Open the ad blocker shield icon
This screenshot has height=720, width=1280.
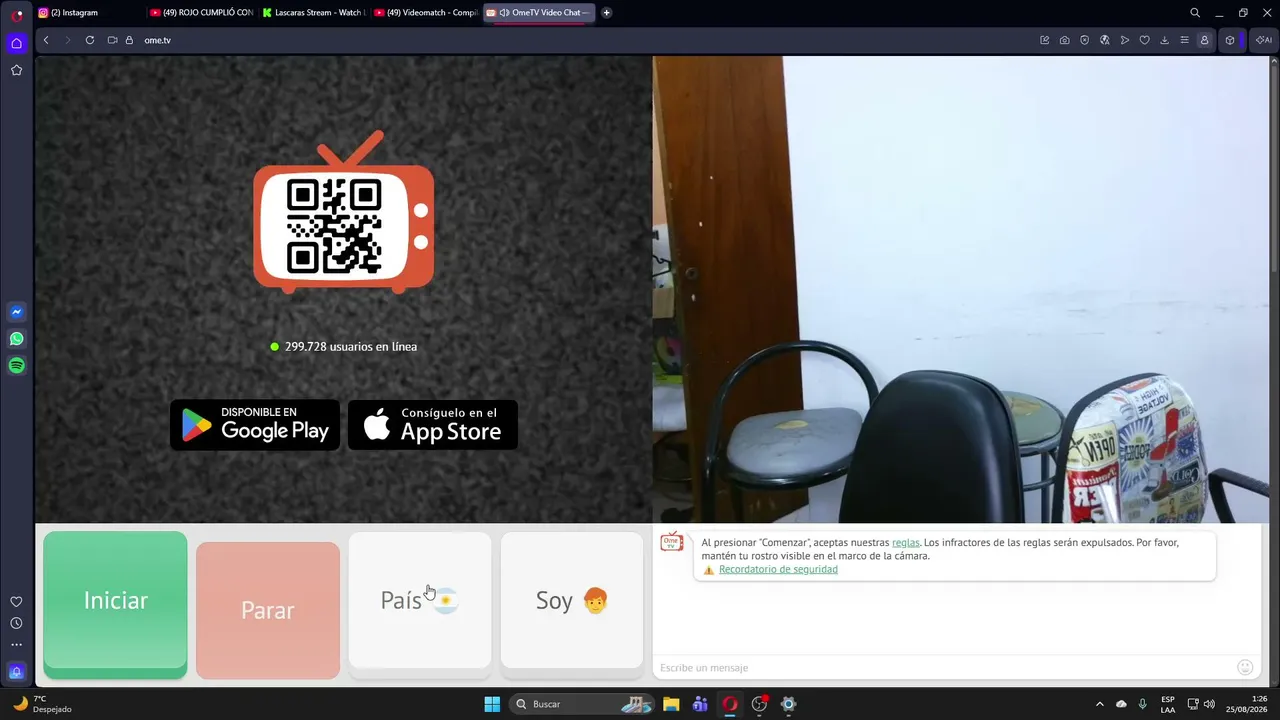(x=1085, y=40)
